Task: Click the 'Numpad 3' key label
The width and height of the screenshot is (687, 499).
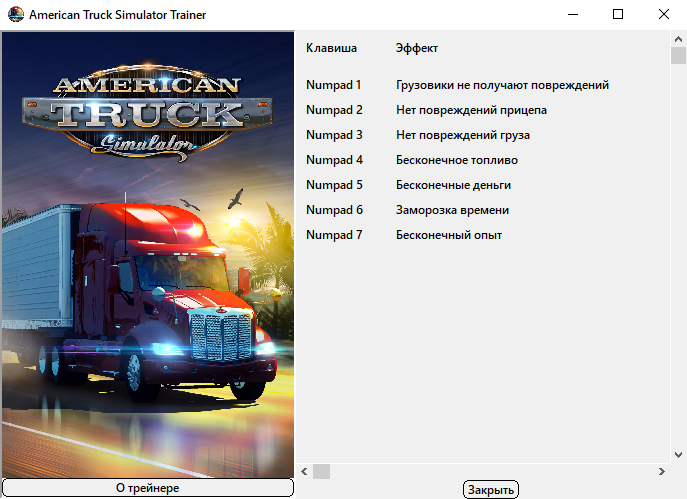Action: 334,135
